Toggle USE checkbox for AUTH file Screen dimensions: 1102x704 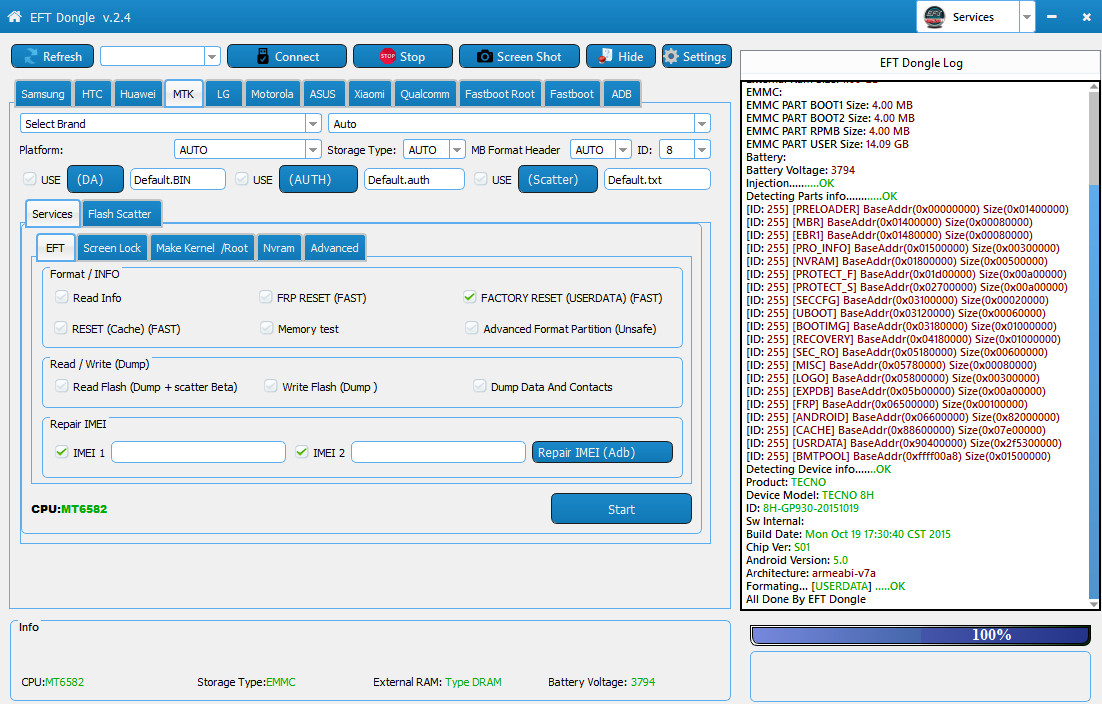[x=242, y=179]
